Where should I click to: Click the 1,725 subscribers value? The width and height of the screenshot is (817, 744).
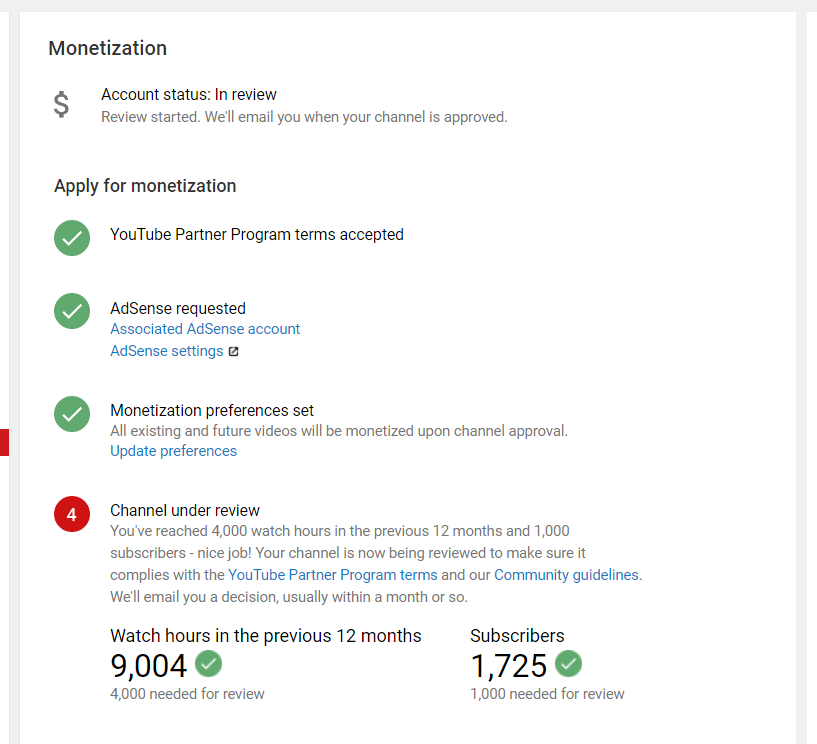(x=509, y=666)
